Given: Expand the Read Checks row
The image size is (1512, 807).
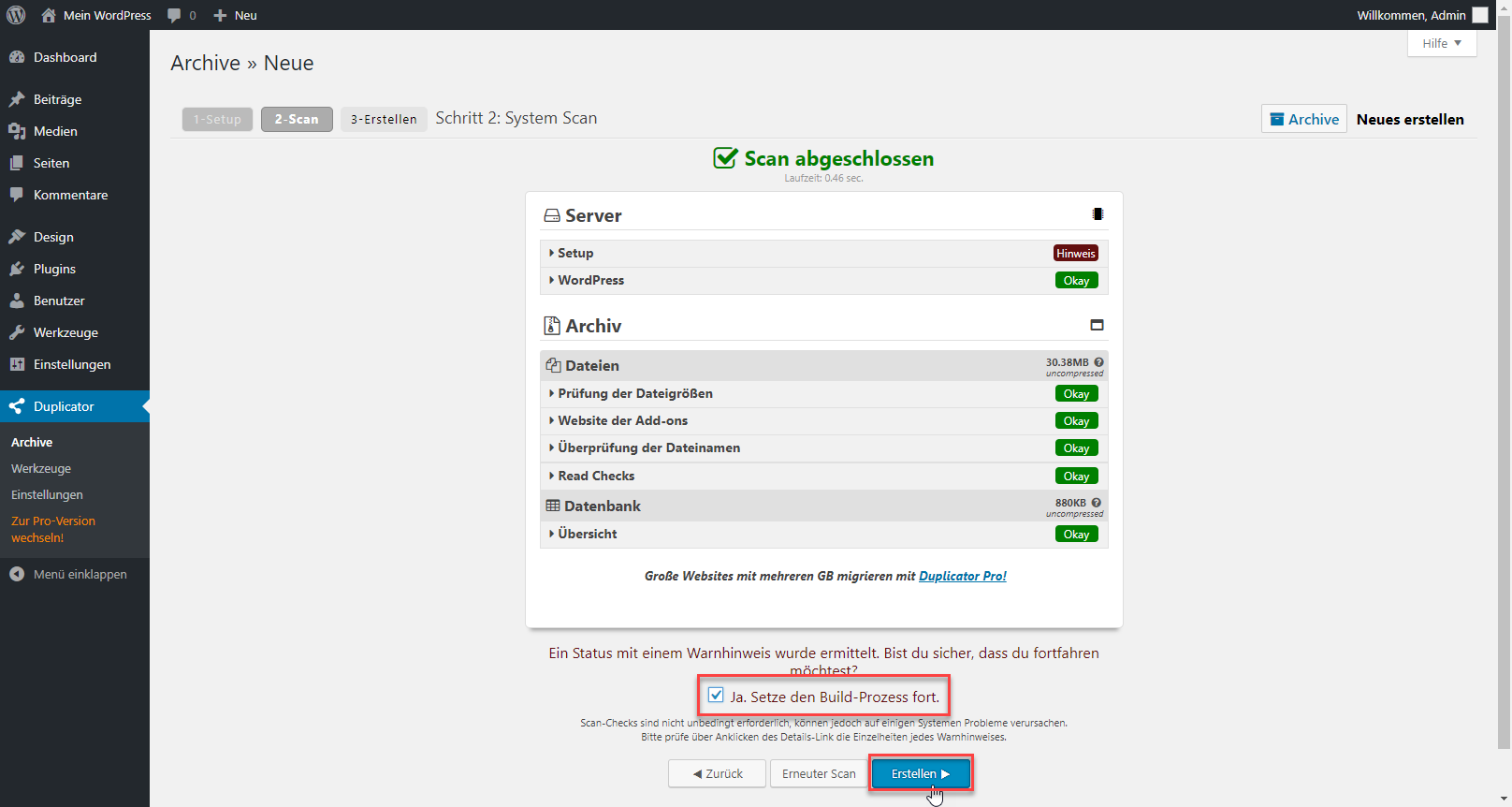Looking at the screenshot, I should pyautogui.click(x=595, y=476).
